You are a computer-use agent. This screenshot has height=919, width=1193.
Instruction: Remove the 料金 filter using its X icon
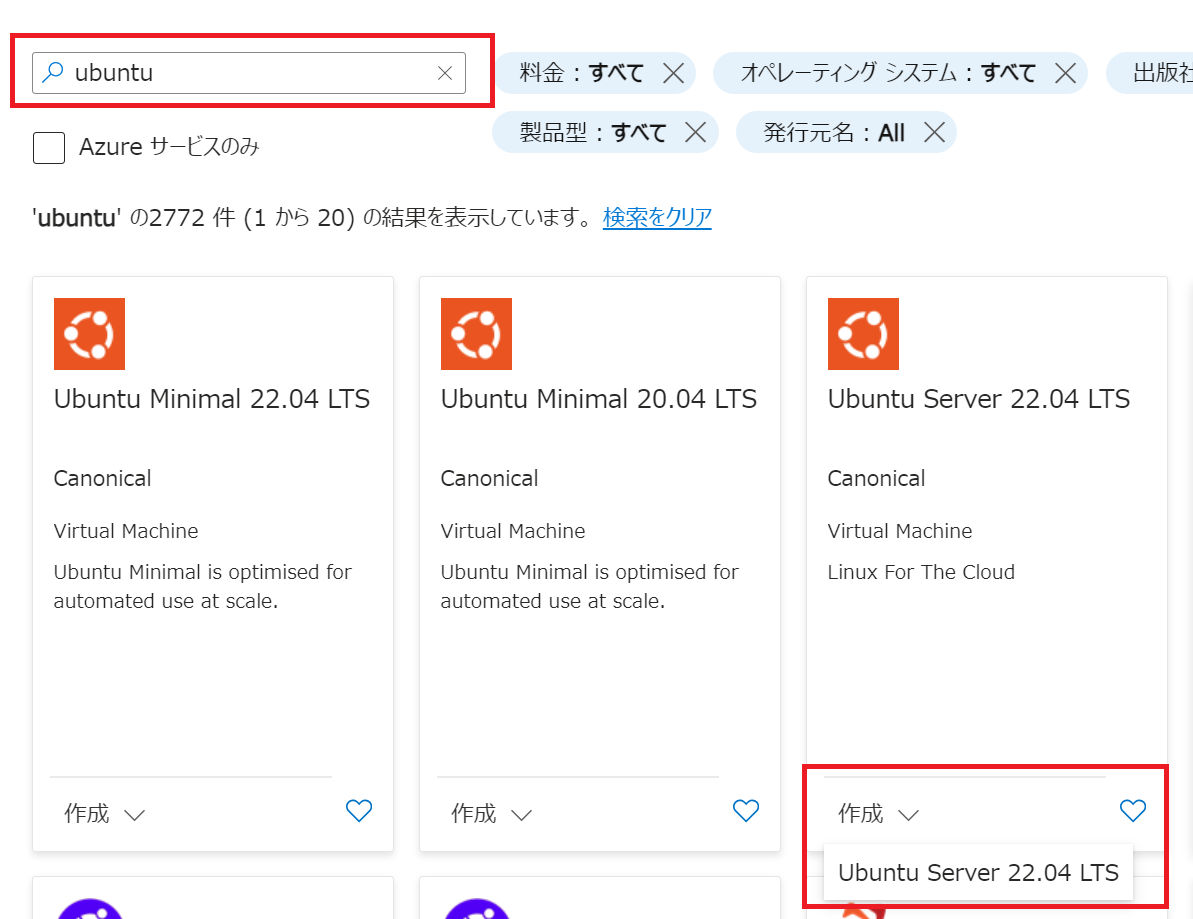tap(674, 72)
